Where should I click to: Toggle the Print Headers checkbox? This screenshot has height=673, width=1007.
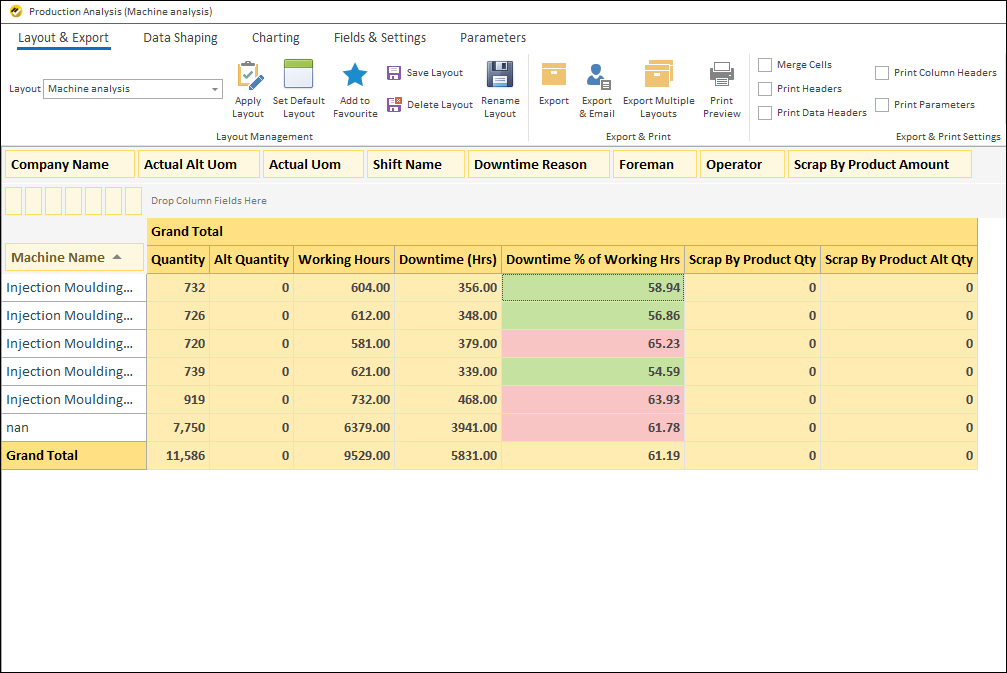pos(765,89)
